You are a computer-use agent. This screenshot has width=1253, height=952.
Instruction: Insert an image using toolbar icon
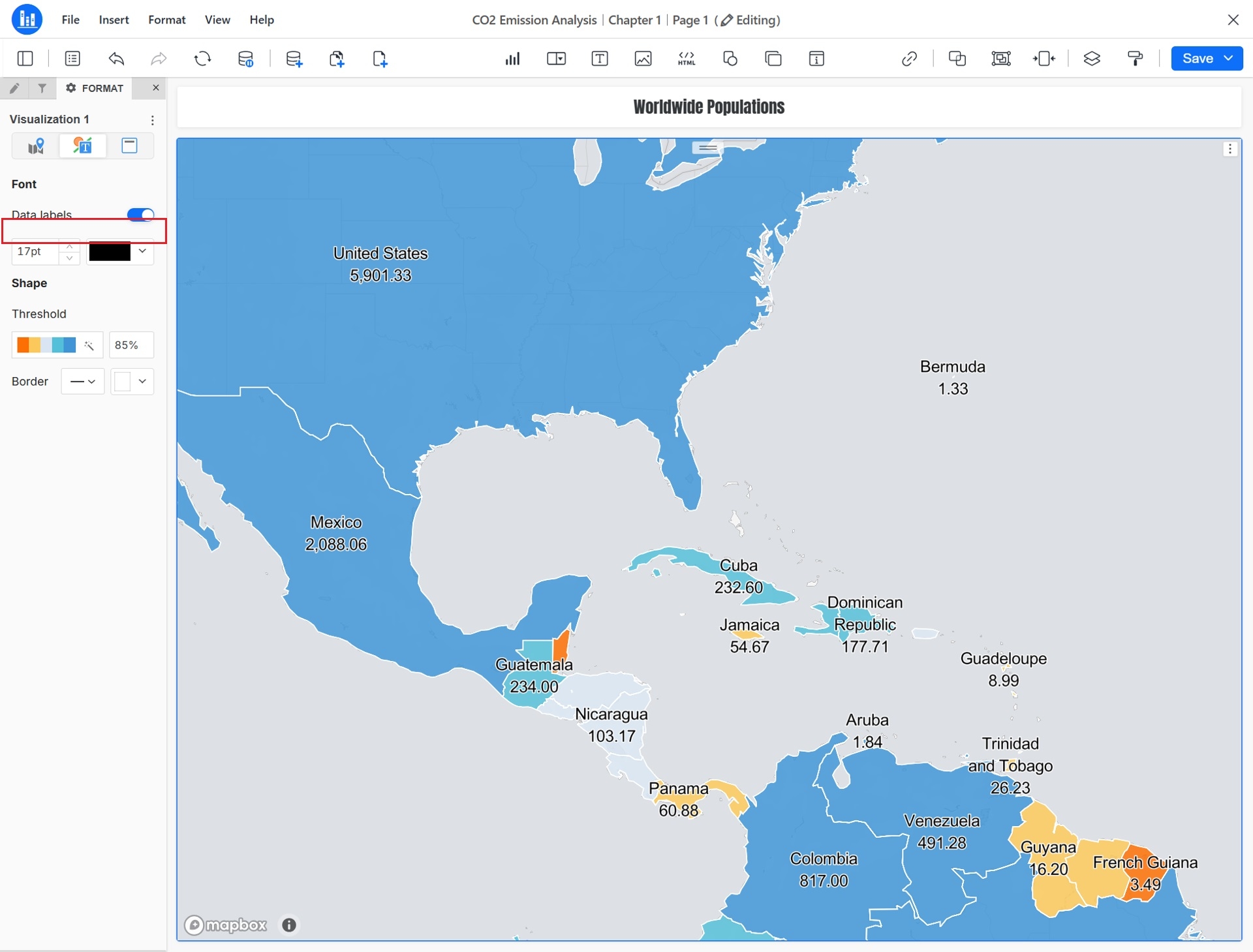tap(643, 59)
